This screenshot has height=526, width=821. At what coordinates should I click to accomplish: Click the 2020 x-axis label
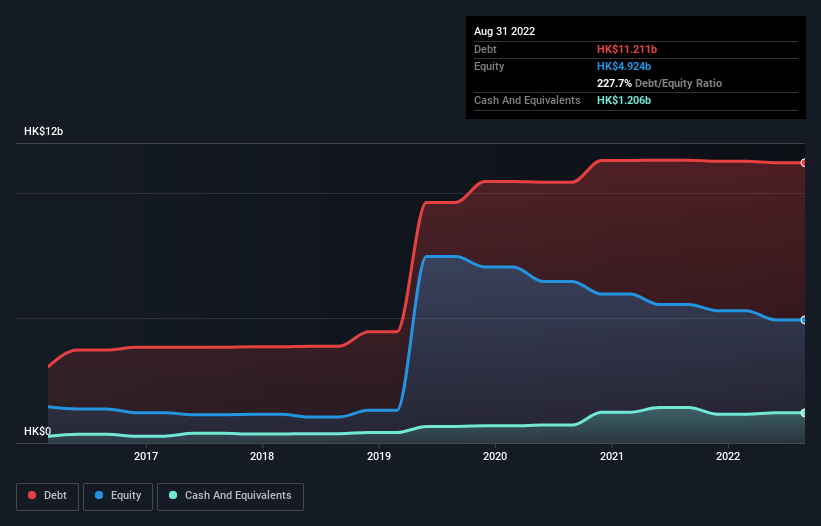[495, 456]
